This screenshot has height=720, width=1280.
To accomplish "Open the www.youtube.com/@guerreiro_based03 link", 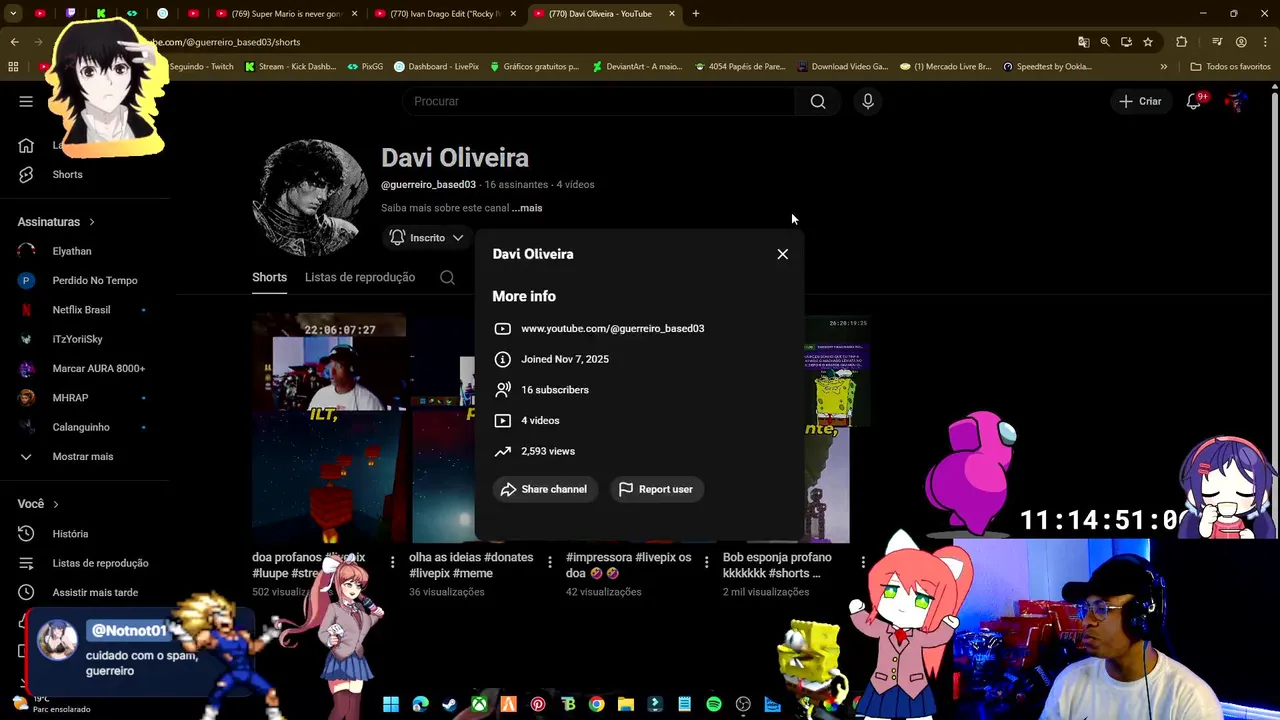I will tap(612, 328).
